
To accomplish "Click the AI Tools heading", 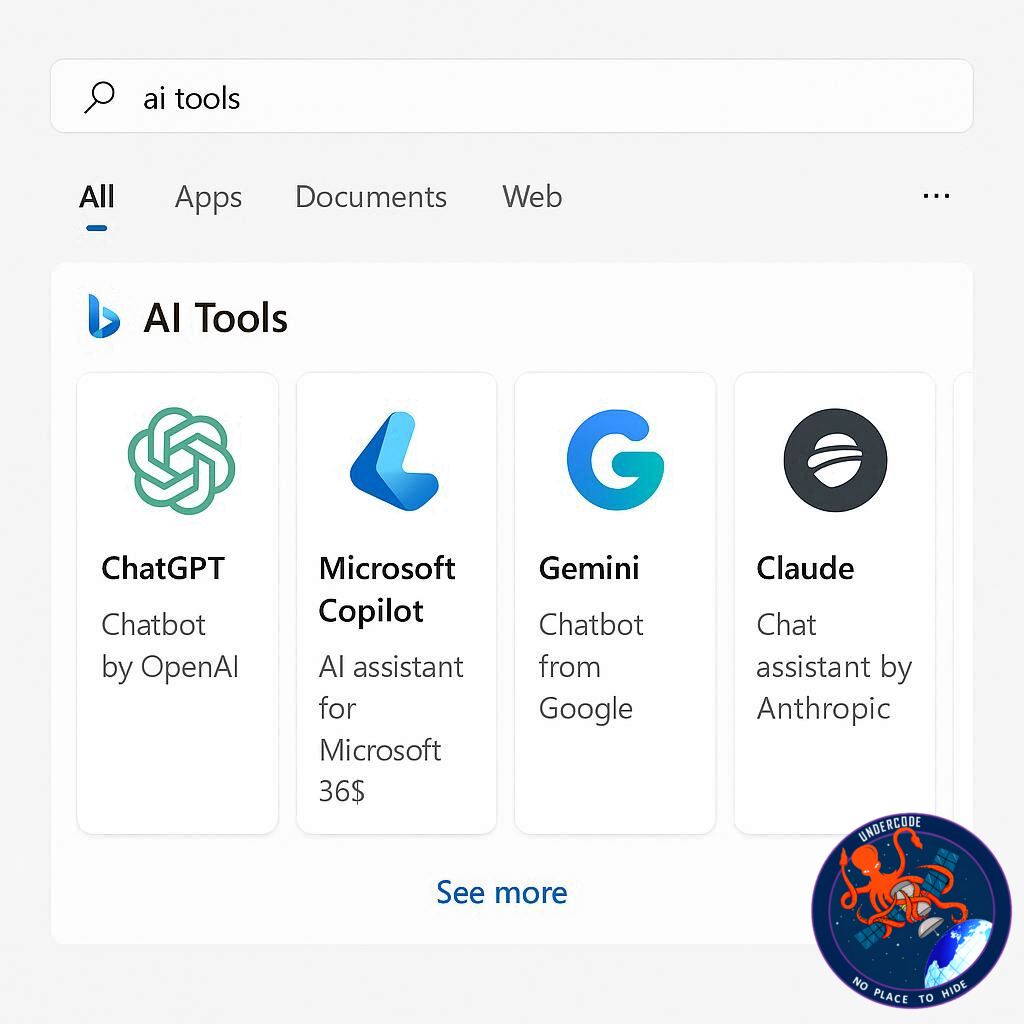I will tap(216, 318).
